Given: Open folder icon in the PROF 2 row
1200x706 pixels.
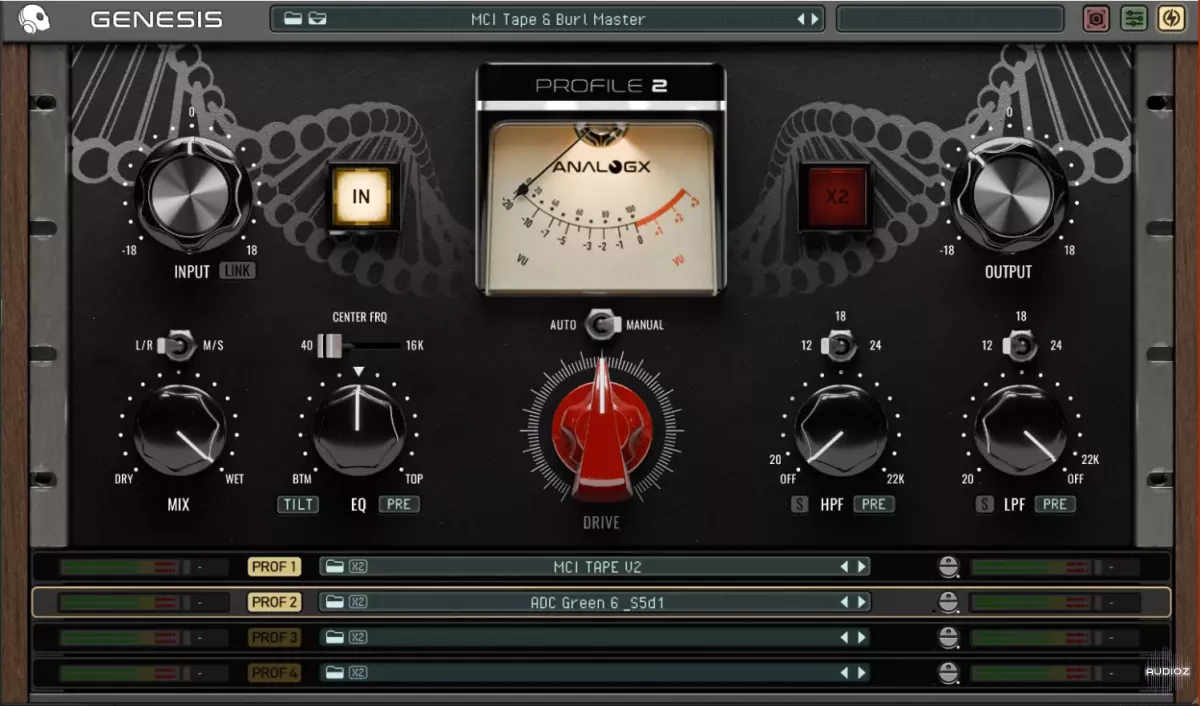Looking at the screenshot, I should (x=335, y=602).
